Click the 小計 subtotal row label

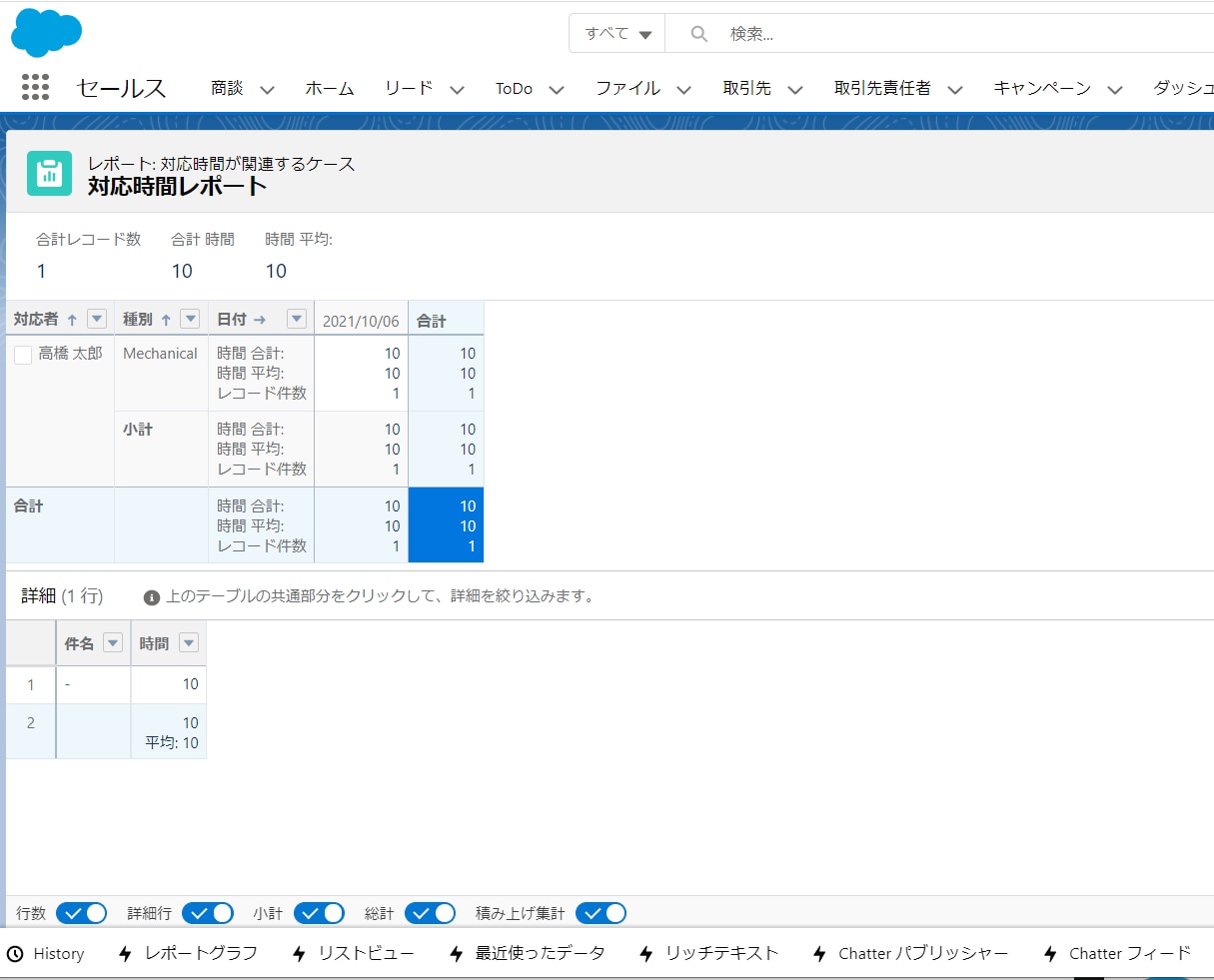[x=138, y=430]
